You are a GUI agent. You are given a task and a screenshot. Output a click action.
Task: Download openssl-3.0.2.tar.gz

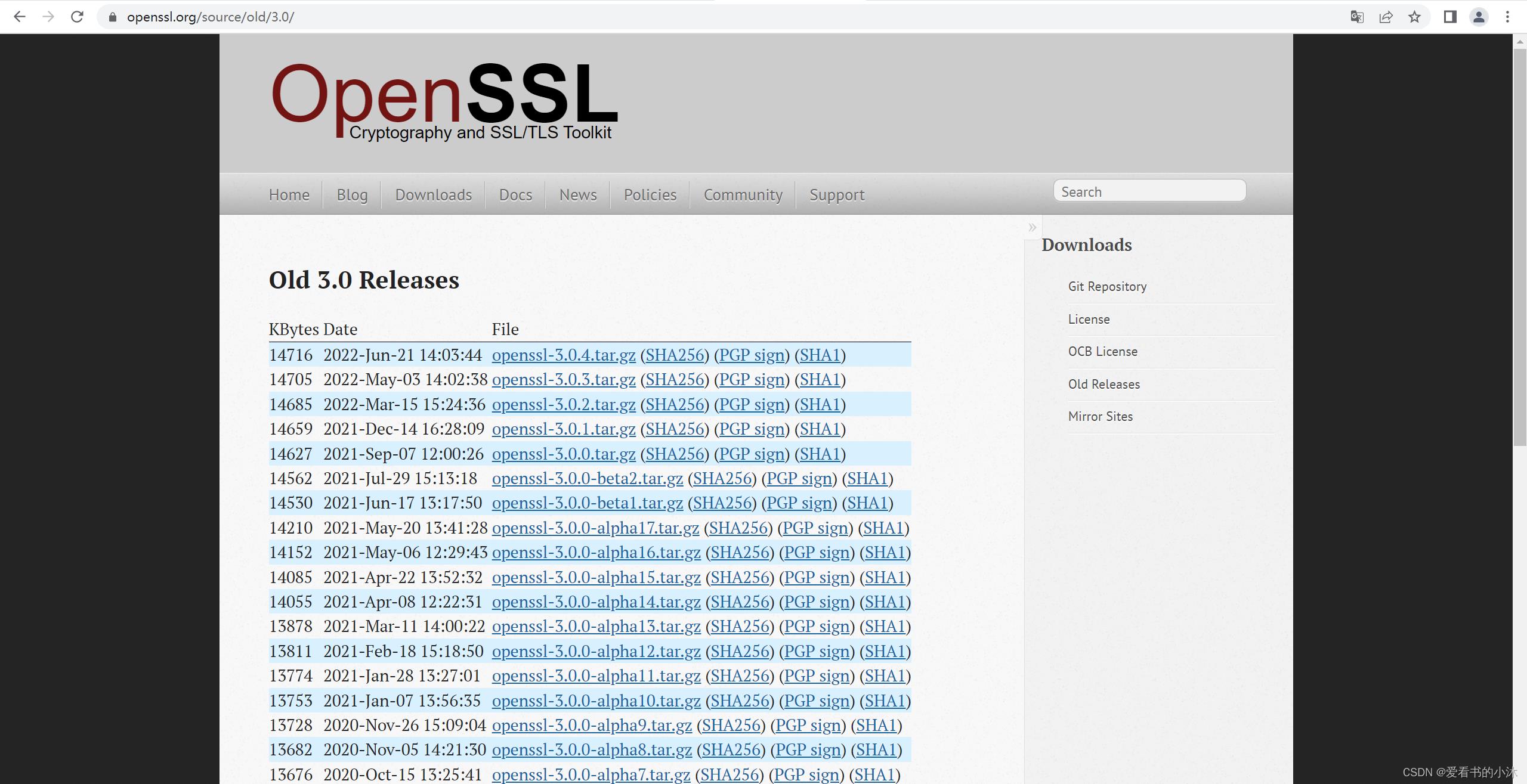coord(564,404)
